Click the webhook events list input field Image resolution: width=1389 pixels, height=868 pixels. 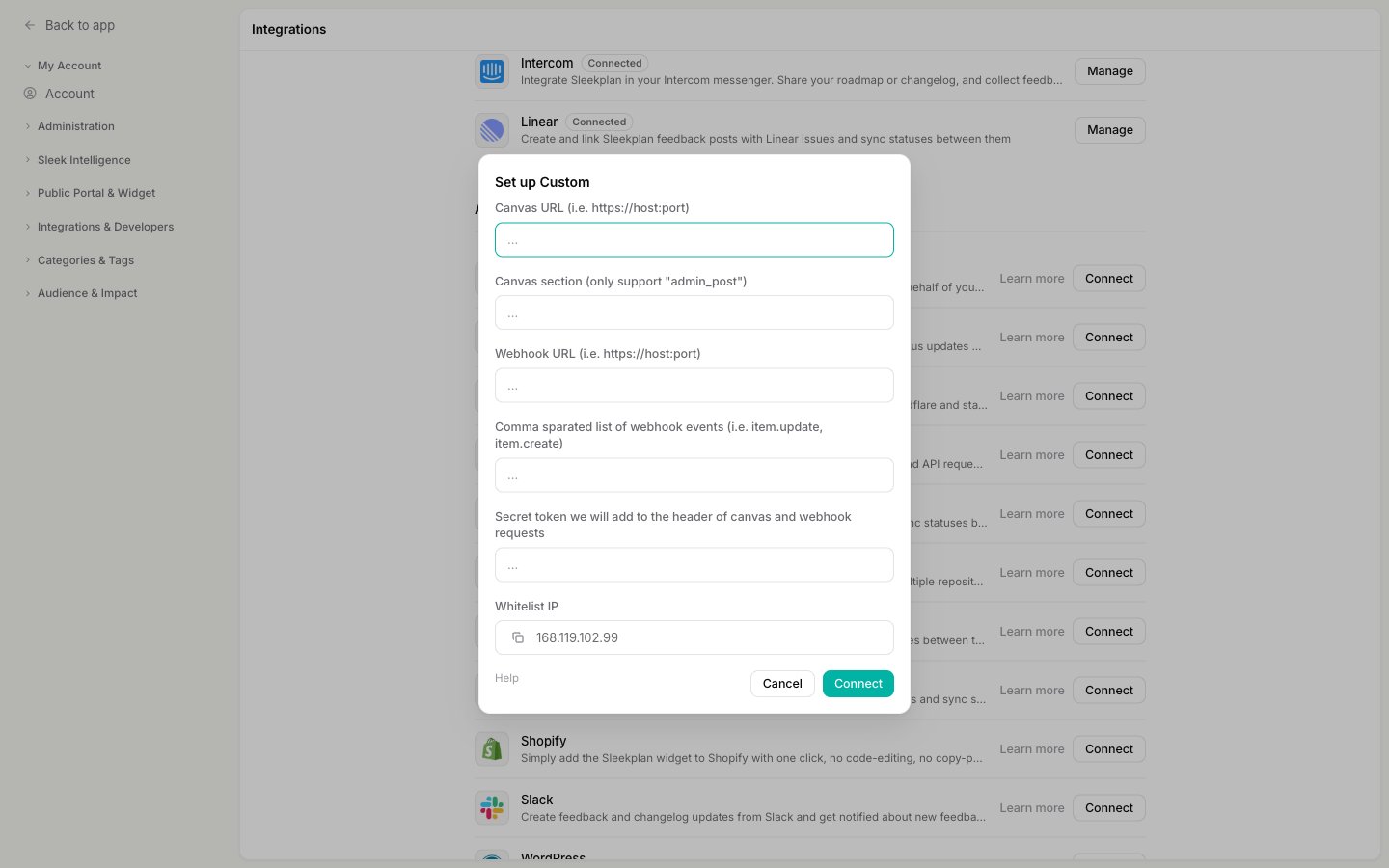694,475
